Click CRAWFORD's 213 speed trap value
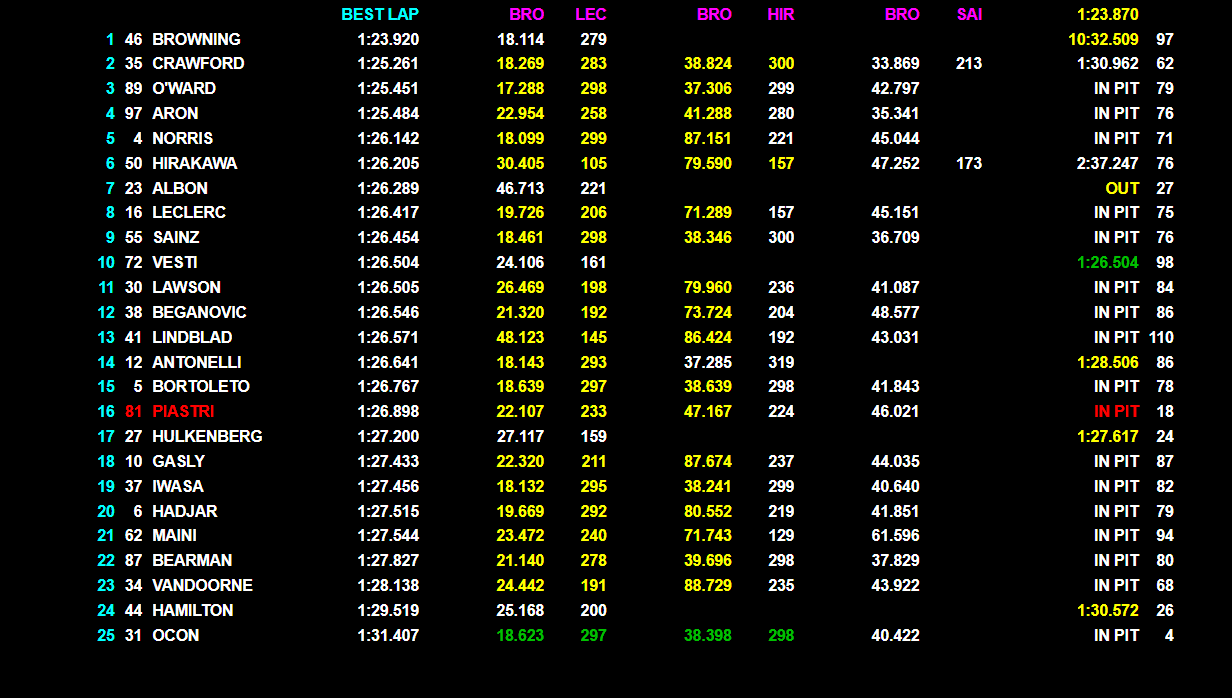Image resolution: width=1232 pixels, height=698 pixels. [968, 64]
